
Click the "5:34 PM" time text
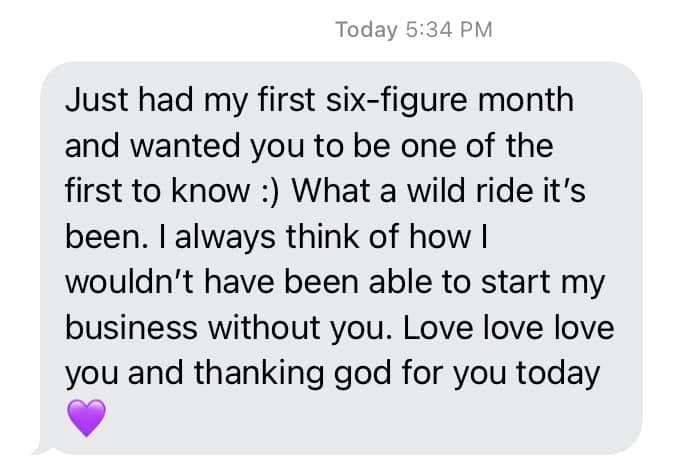click(449, 30)
